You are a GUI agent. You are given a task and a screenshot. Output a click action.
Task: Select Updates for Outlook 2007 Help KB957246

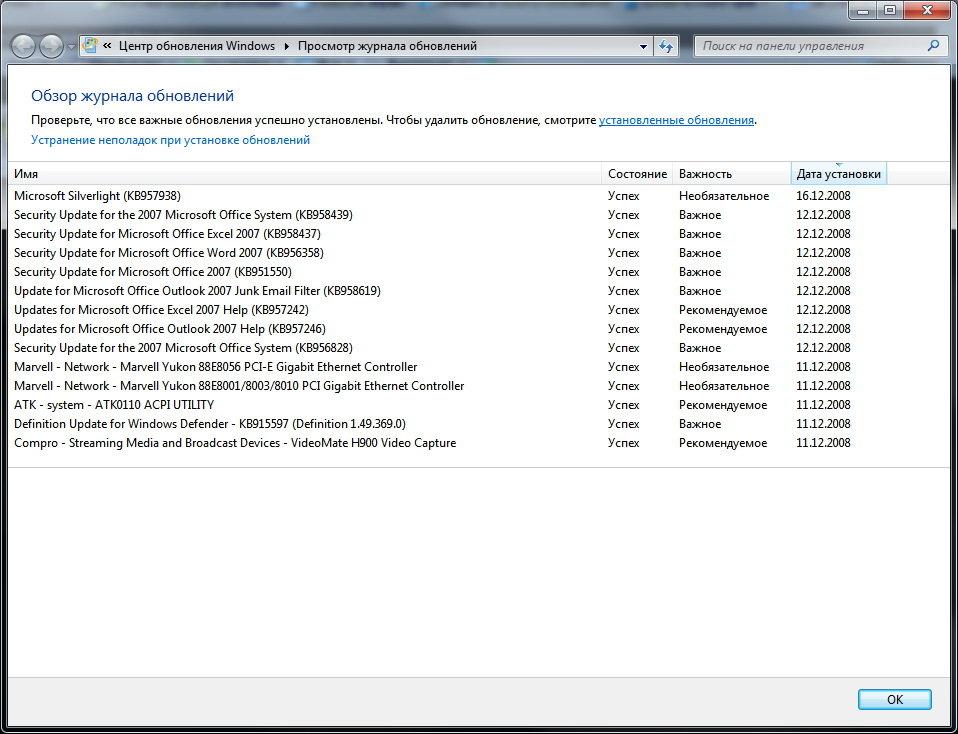[479, 329]
